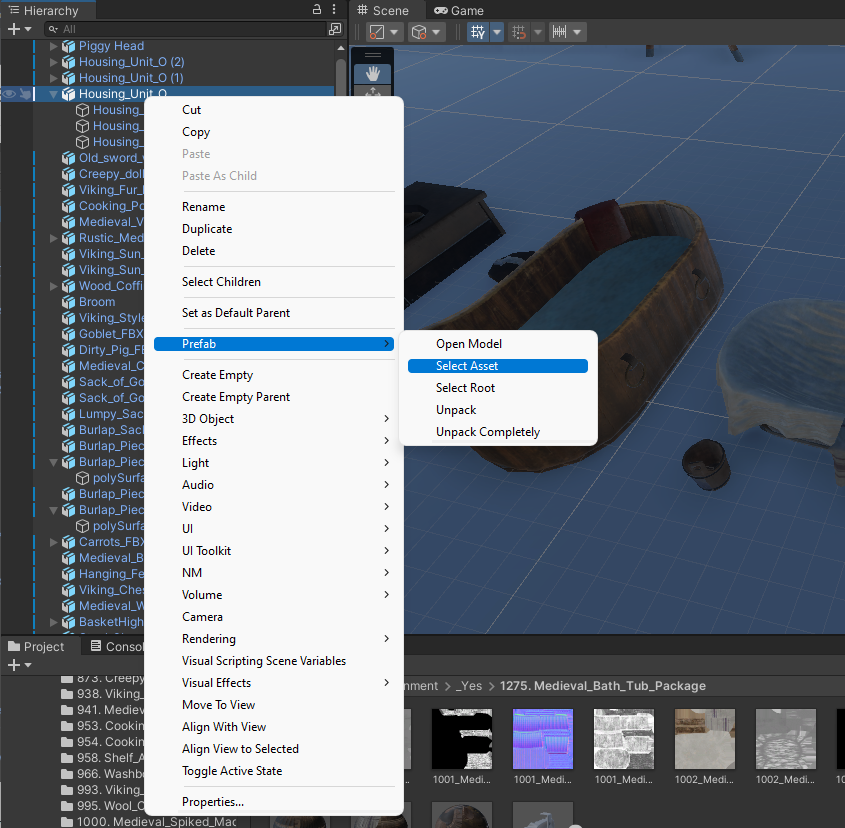Viewport: 845px width, 828px height.
Task: Expand the BasketHigh tree item
Action: pyautogui.click(x=53, y=622)
